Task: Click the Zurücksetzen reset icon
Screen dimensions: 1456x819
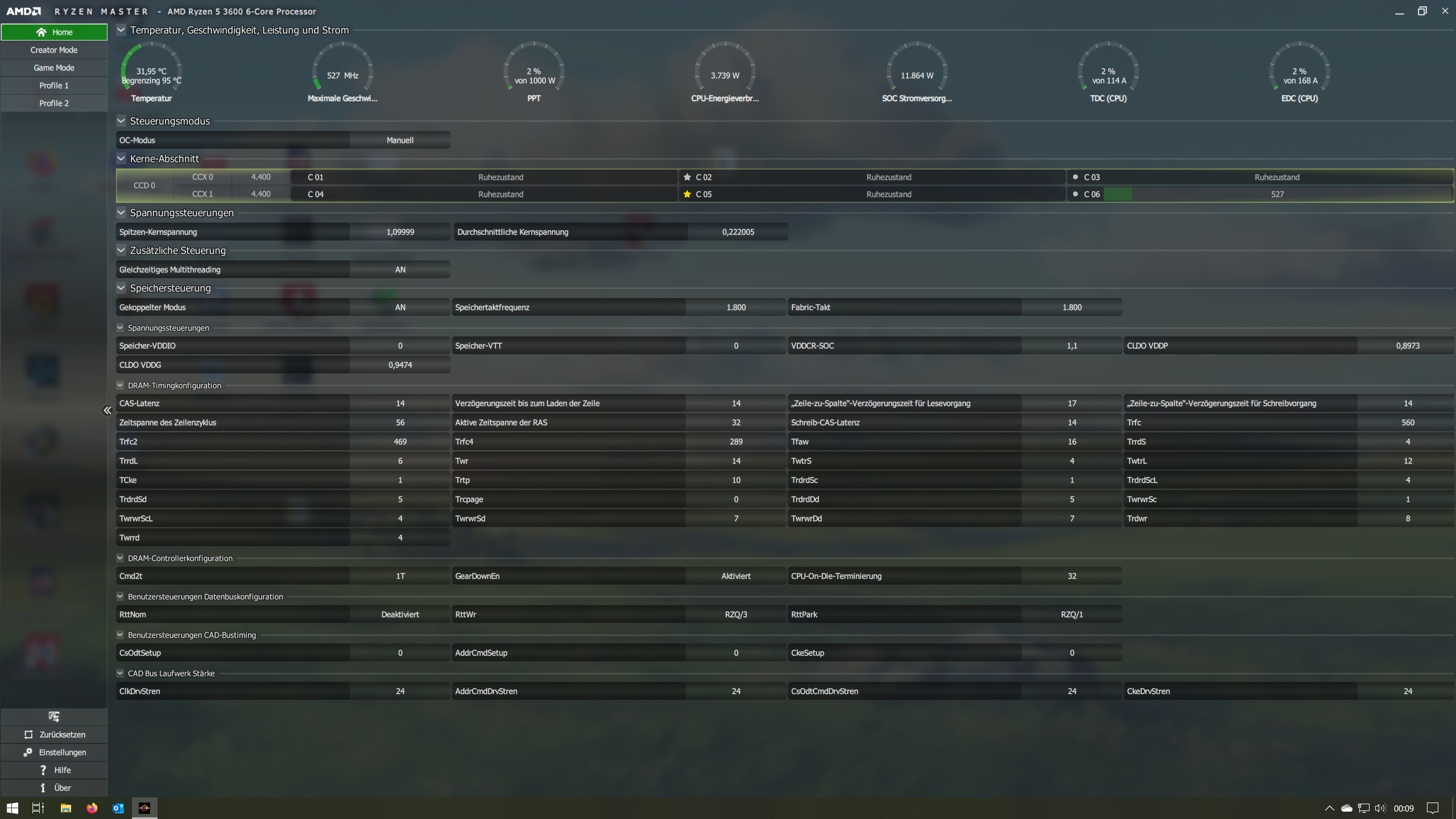Action: point(28,734)
